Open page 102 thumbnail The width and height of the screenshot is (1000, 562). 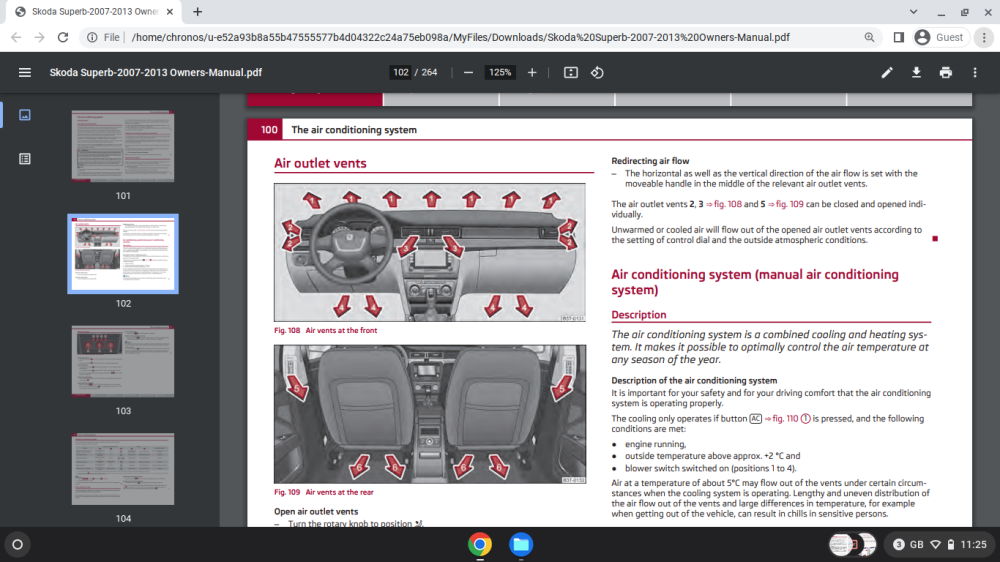pos(123,254)
